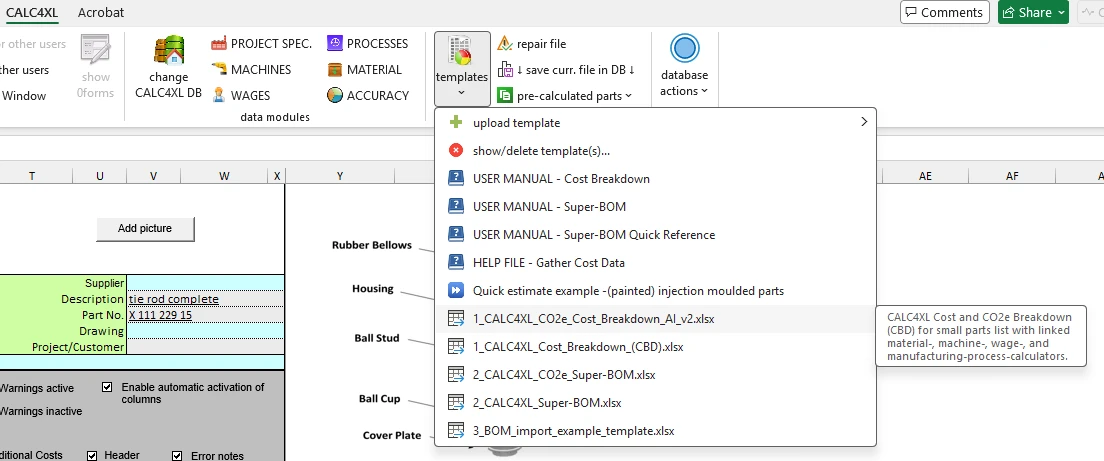Viewport: 1104px width, 461px height.
Task: Click the Add picture button
Action: pyautogui.click(x=145, y=229)
